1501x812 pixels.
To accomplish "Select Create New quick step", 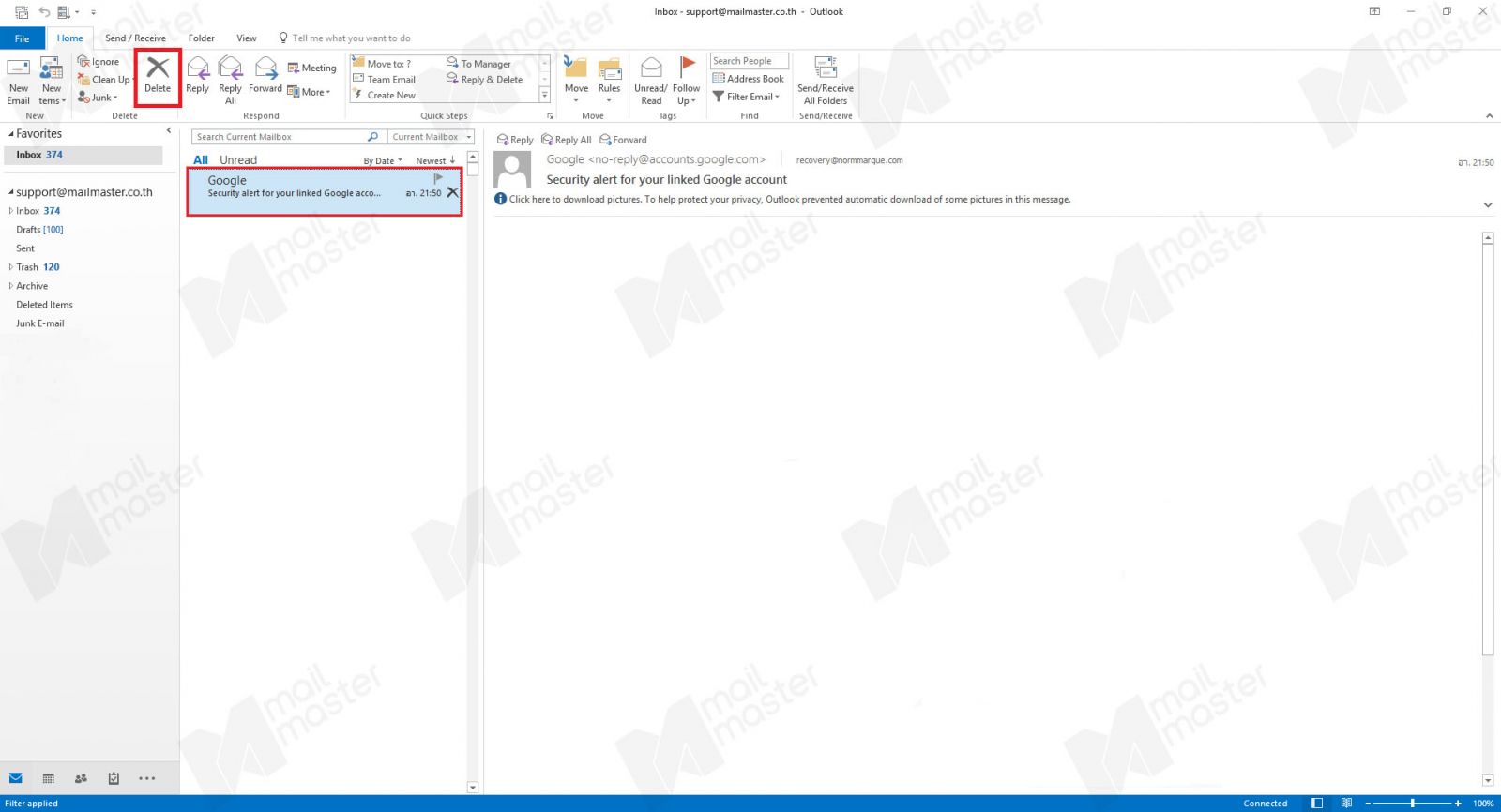I will pos(385,96).
